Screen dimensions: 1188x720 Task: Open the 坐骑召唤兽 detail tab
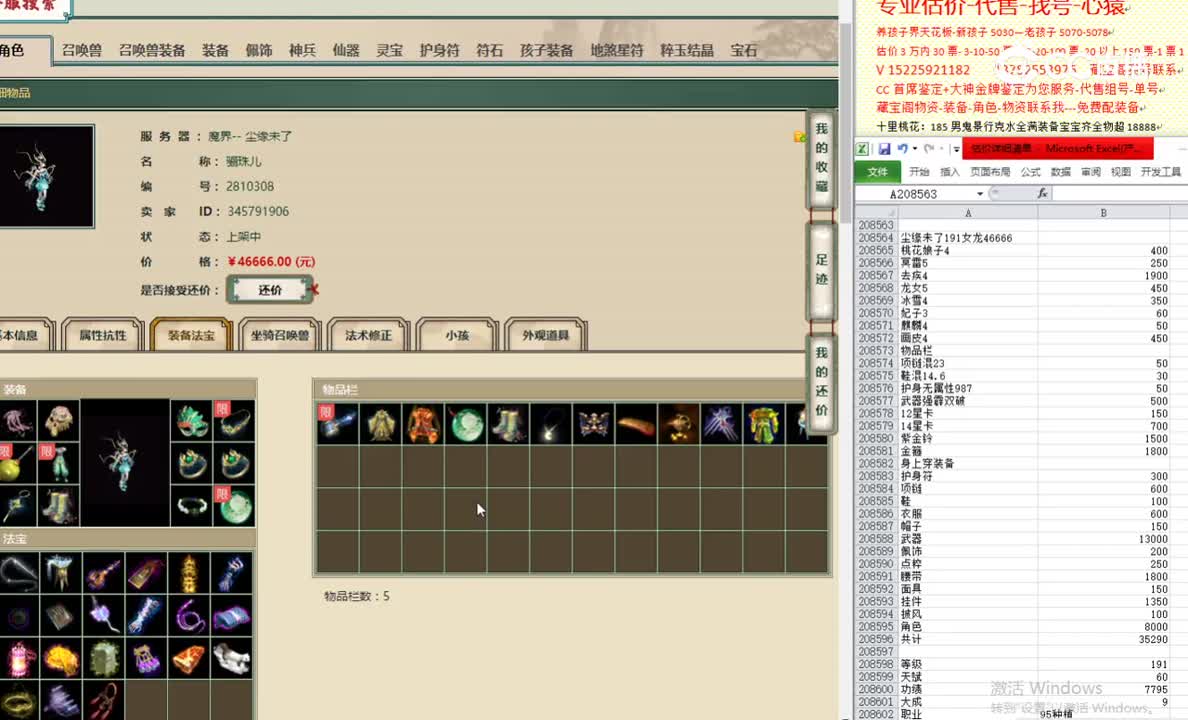coord(280,335)
